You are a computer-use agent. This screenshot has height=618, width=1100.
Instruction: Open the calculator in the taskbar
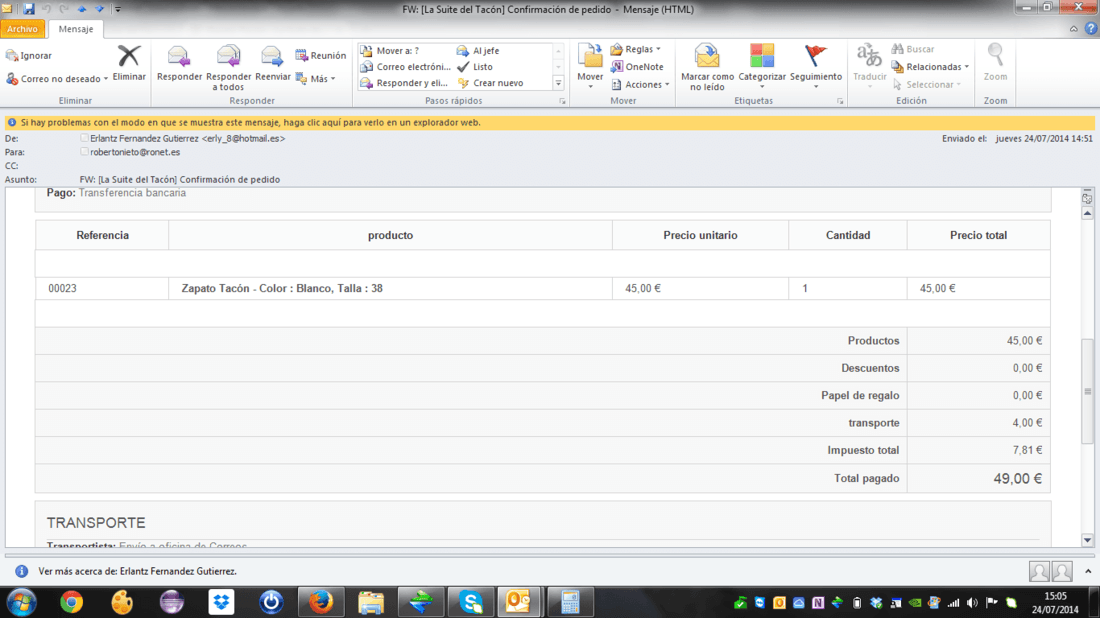pos(570,602)
